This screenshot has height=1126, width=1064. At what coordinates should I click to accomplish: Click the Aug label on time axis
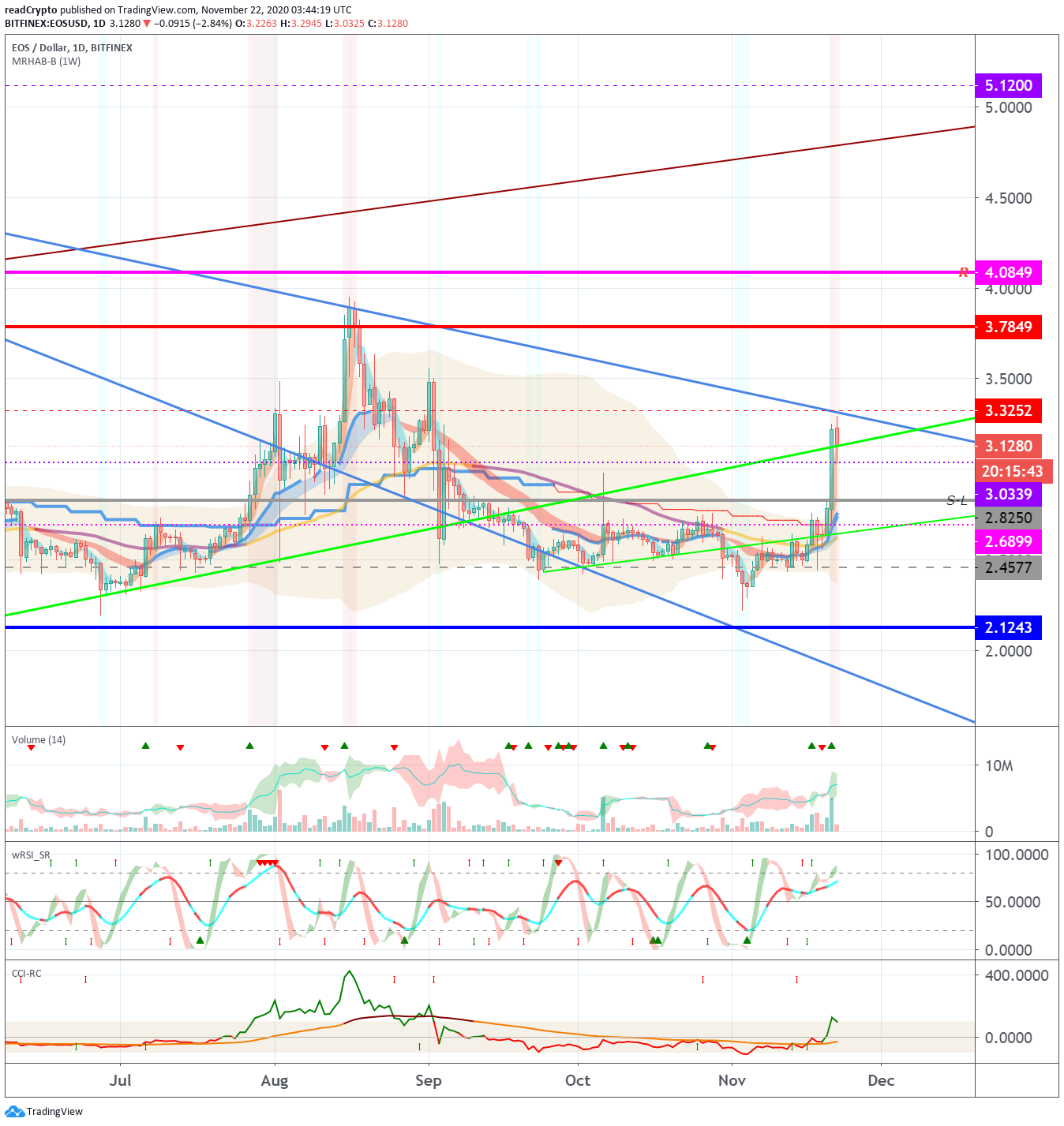275,1080
